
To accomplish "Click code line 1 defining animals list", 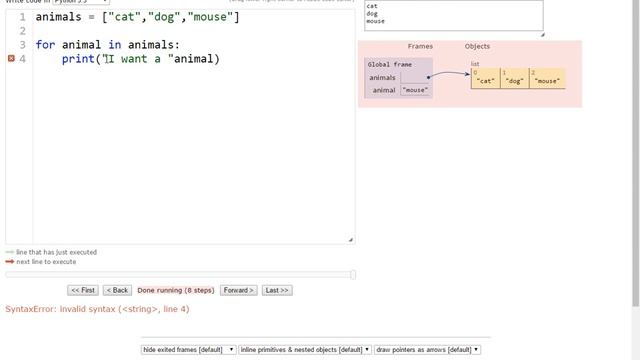I will 138,17.
